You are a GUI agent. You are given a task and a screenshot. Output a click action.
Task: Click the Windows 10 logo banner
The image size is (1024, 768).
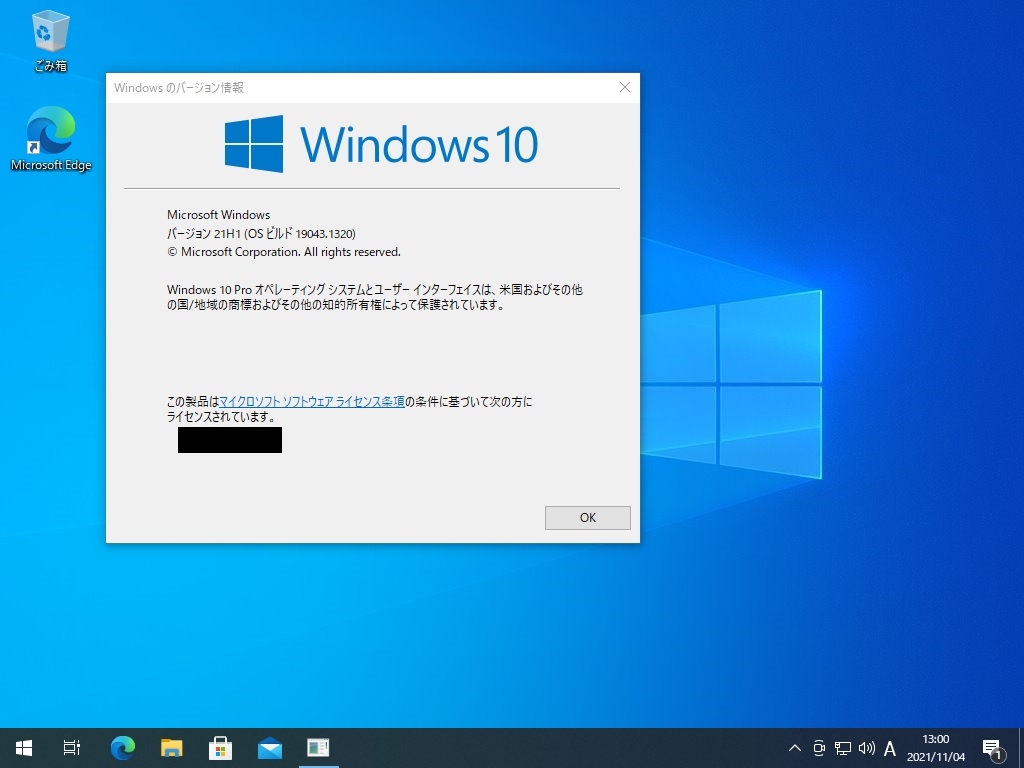point(381,144)
